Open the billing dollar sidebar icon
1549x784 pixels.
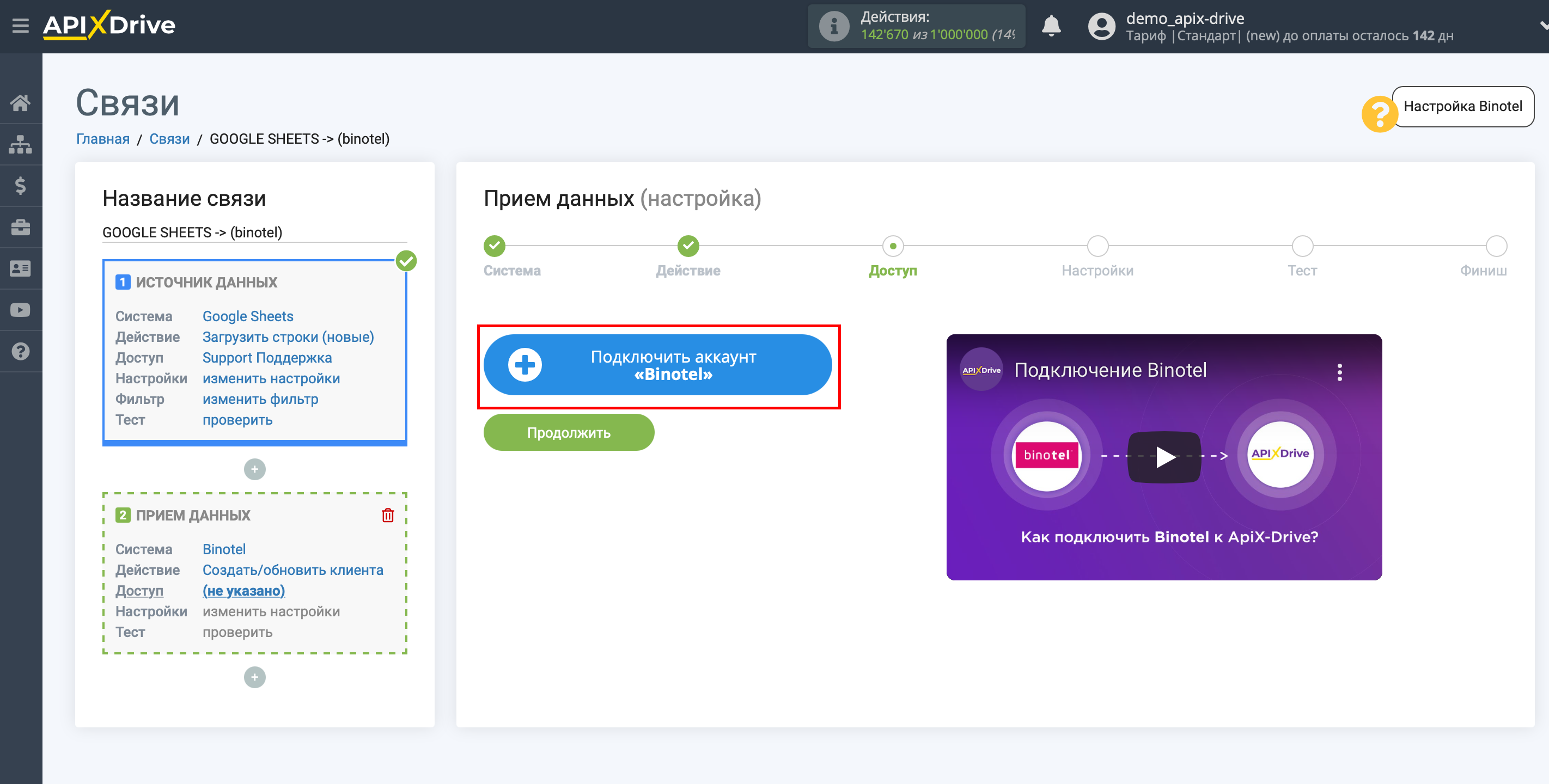point(21,186)
